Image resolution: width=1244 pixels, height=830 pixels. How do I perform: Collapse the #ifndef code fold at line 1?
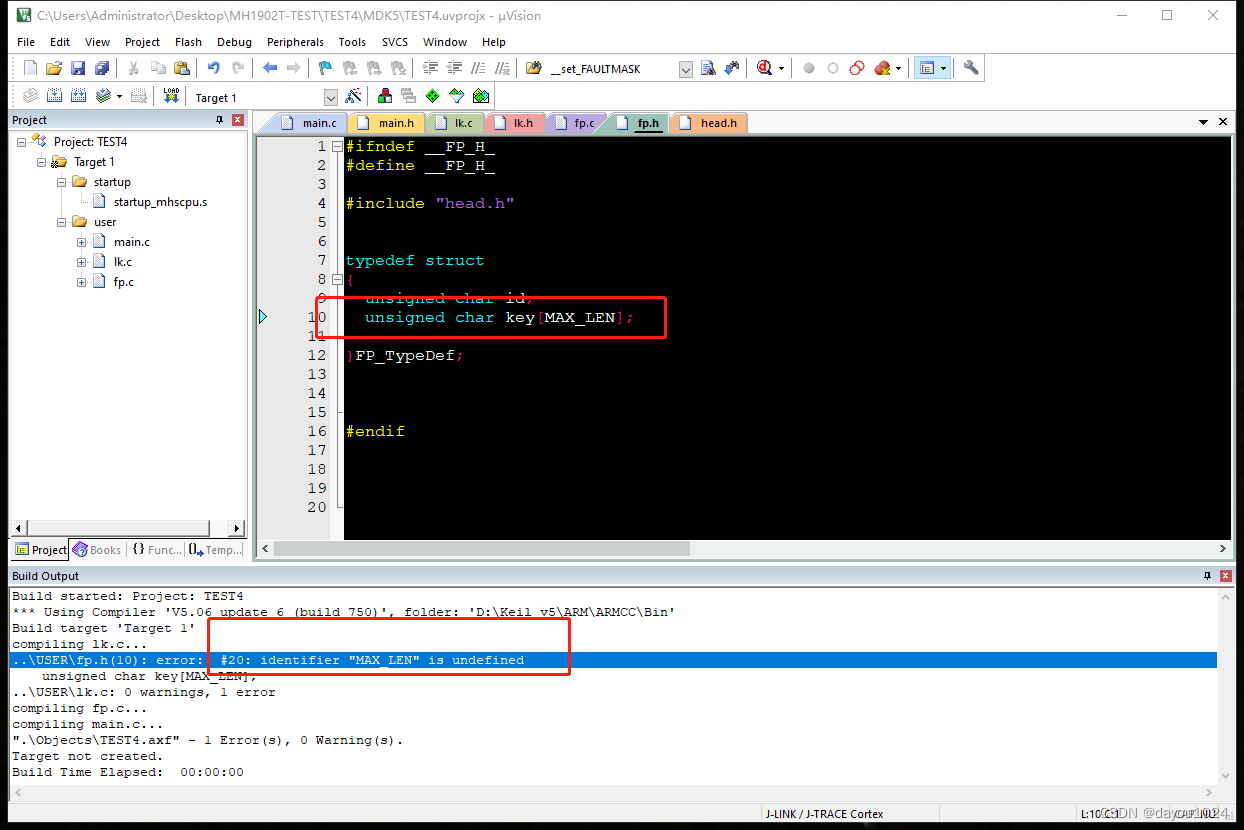337,147
